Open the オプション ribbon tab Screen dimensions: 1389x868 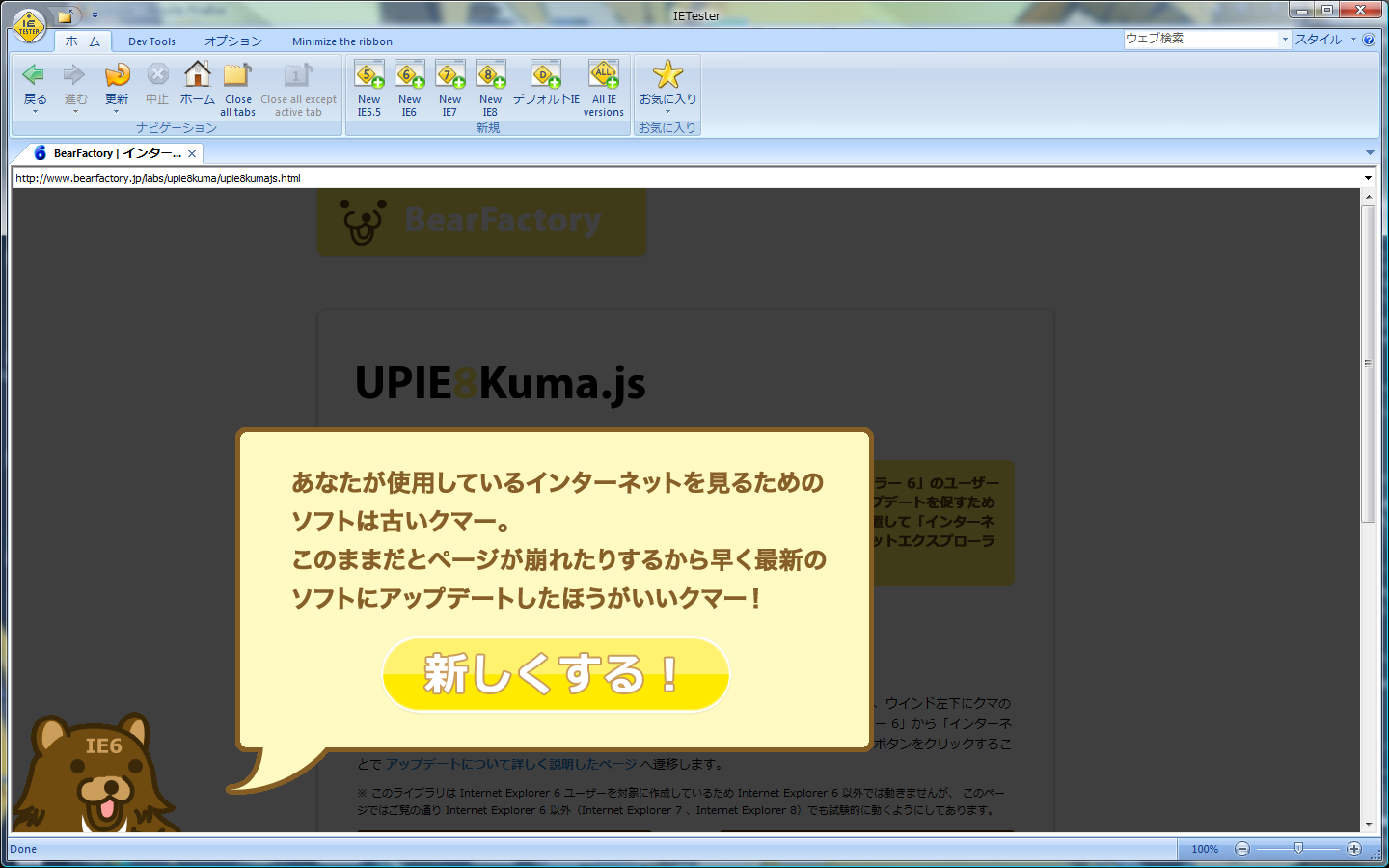click(233, 41)
